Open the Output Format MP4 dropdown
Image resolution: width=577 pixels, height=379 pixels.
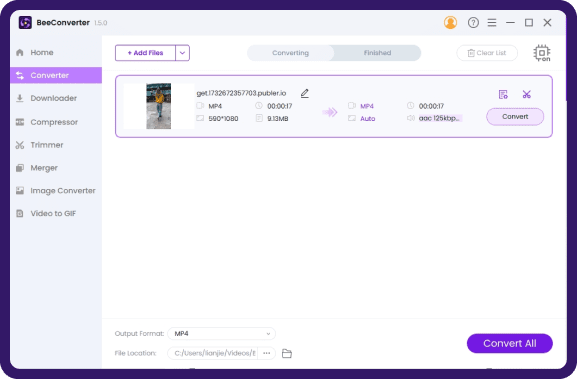[222, 334]
